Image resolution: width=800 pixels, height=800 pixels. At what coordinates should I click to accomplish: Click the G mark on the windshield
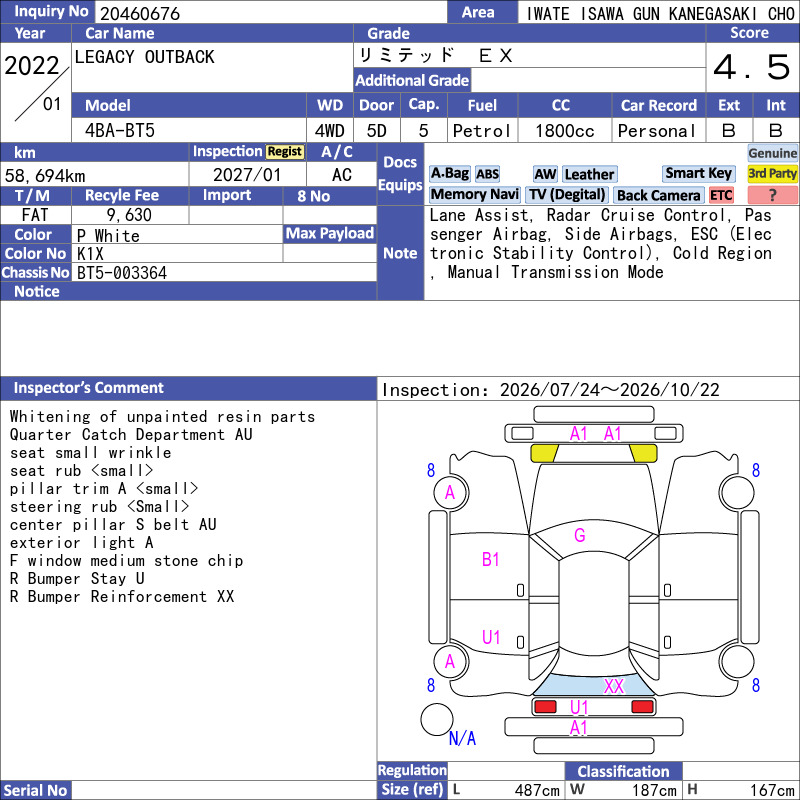tap(580, 535)
